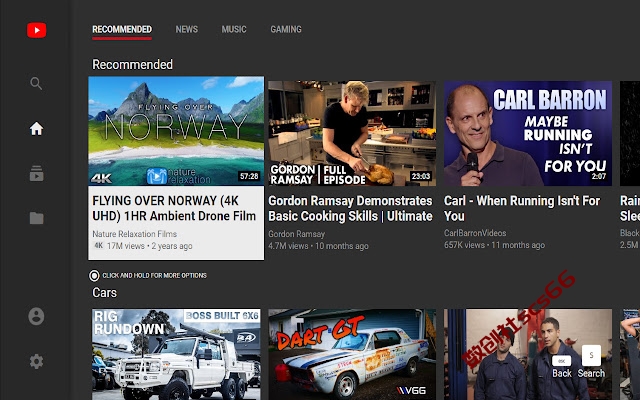Click title 'FLYING OVER NORWAY (4K UHD) 1HR Ambient Drone Film'

174,208
